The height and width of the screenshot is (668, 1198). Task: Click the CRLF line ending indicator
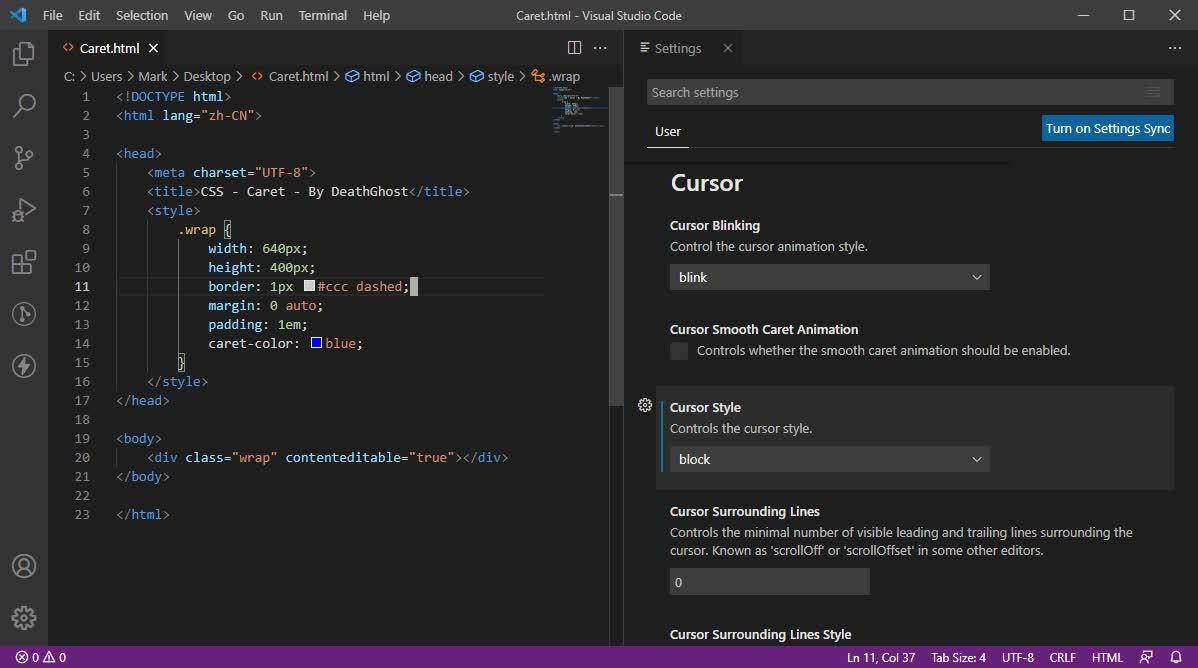[x=1062, y=657]
